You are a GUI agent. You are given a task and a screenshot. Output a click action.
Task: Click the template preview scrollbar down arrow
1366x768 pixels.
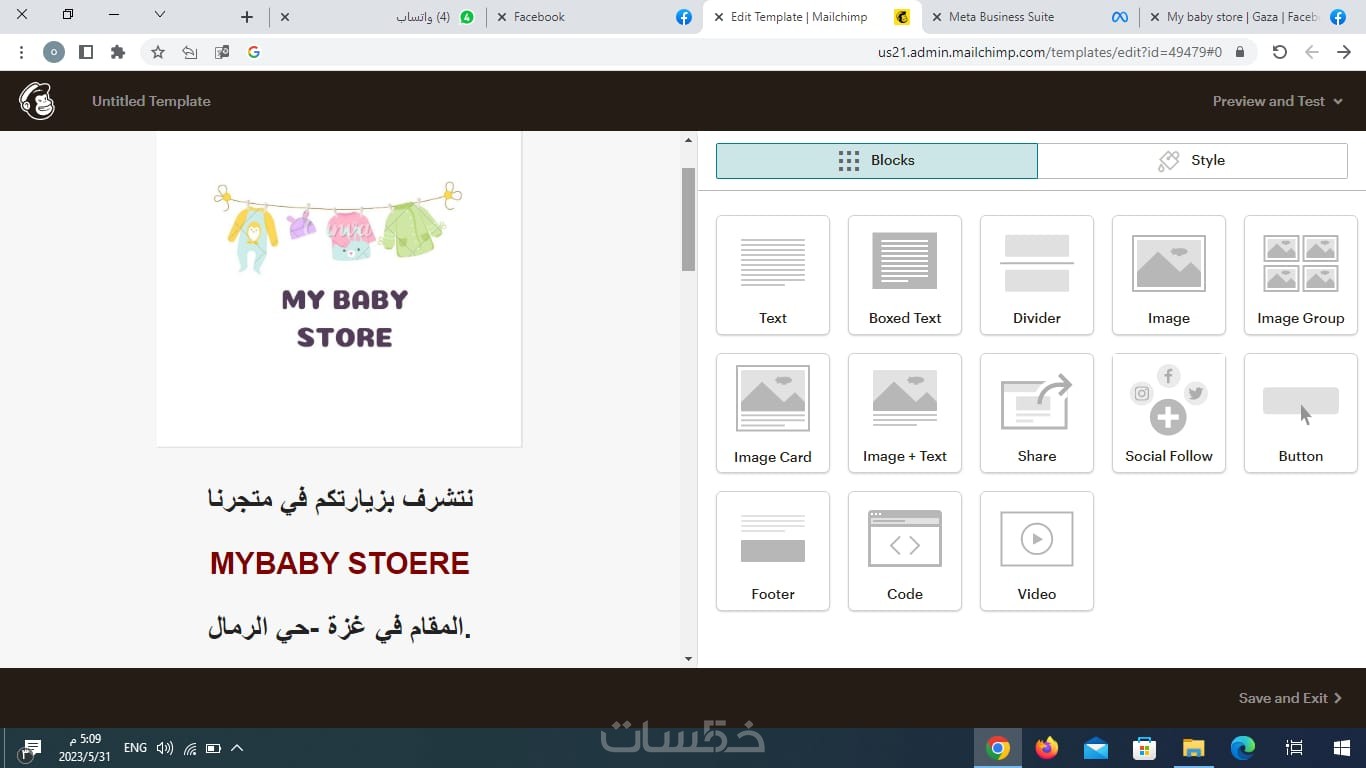688,659
